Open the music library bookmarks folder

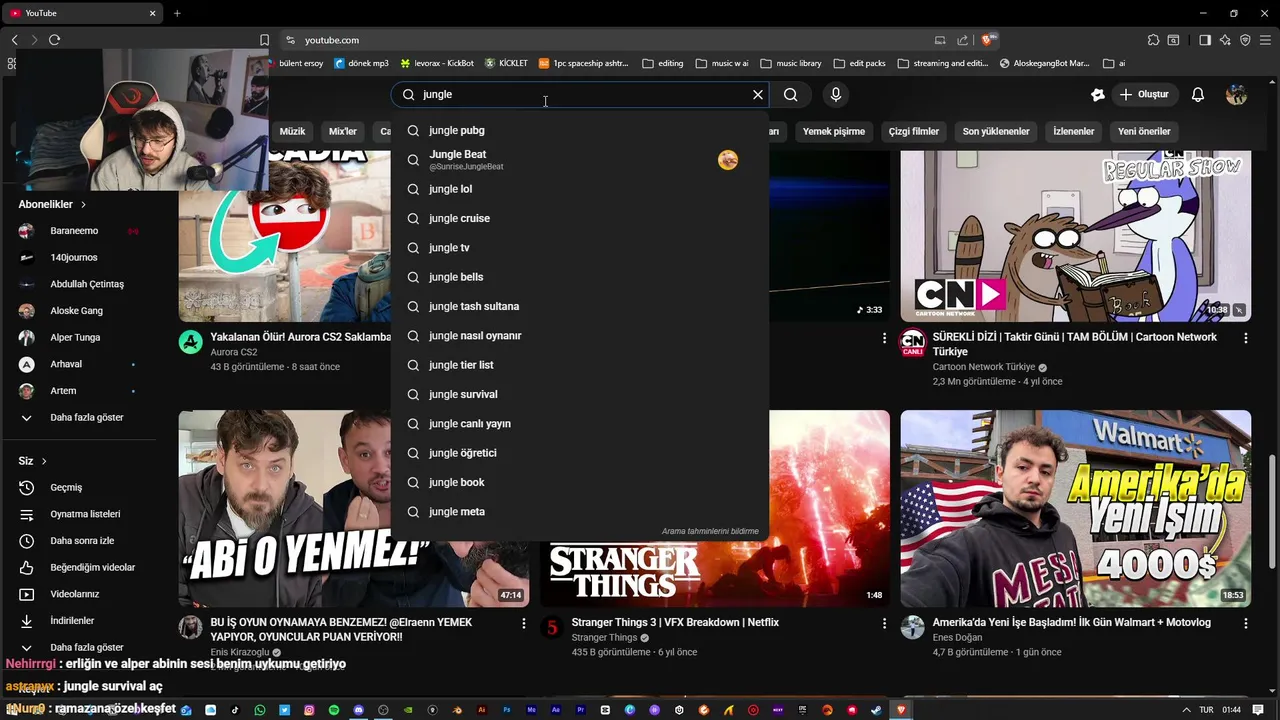791,63
